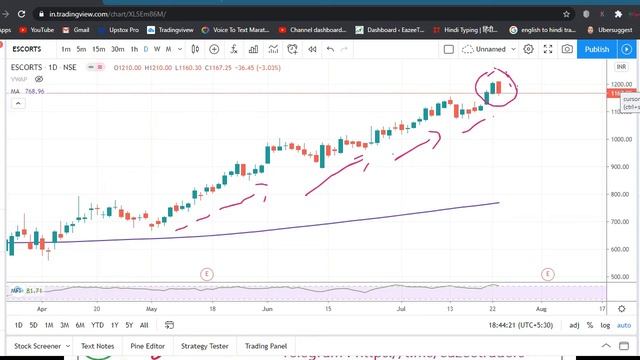Set date range to 1Y
Screen dimensions: 640x360
(x=115, y=325)
